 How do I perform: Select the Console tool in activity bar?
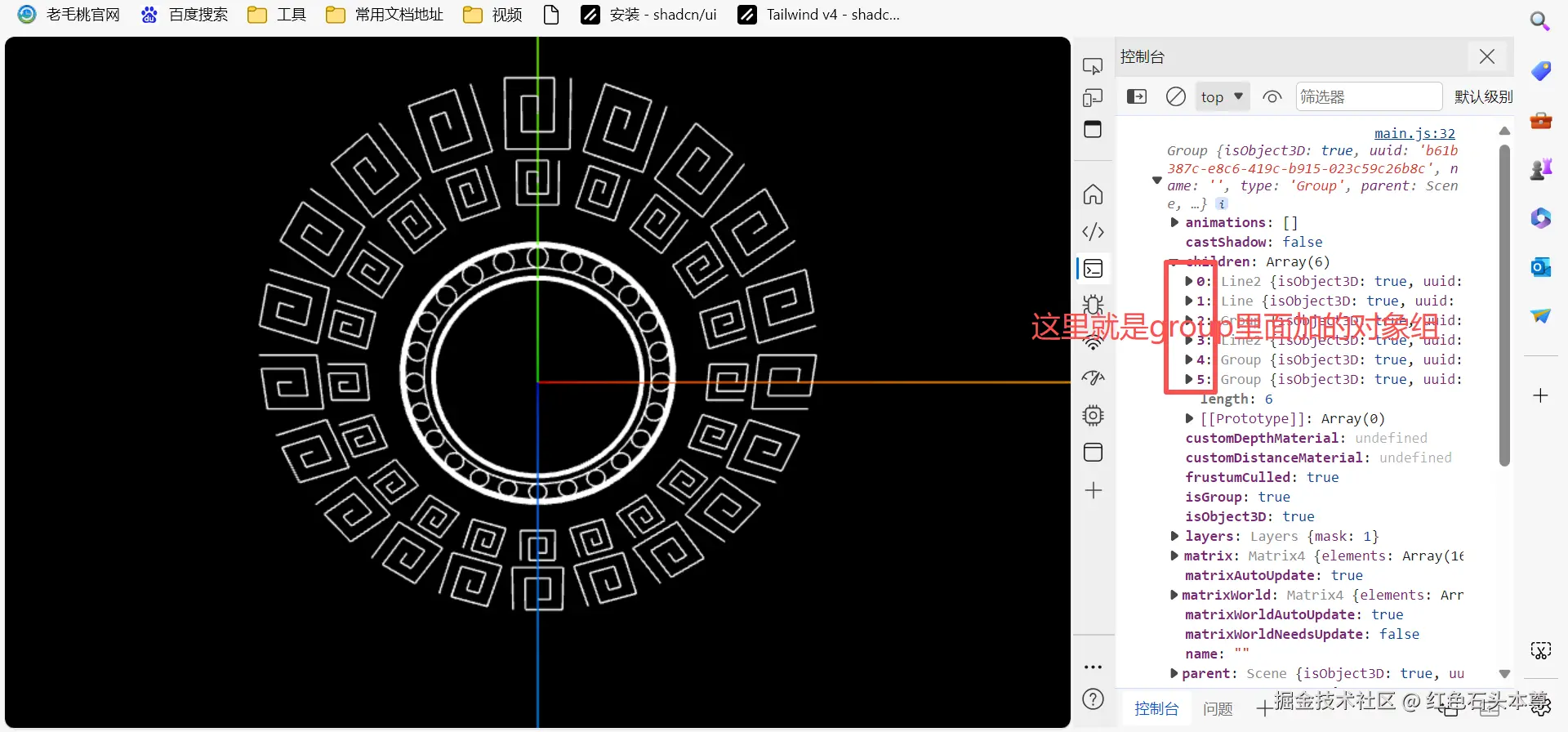pos(1093,269)
